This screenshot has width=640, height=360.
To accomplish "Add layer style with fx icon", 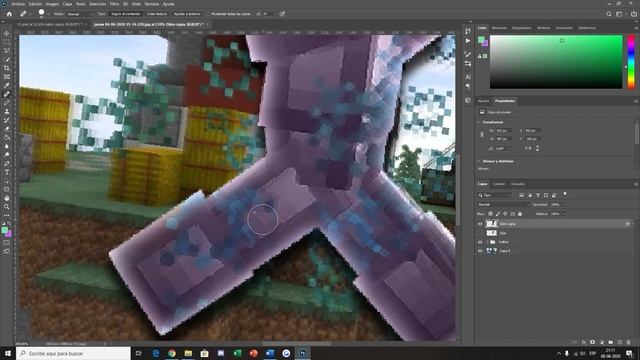I will pos(584,342).
